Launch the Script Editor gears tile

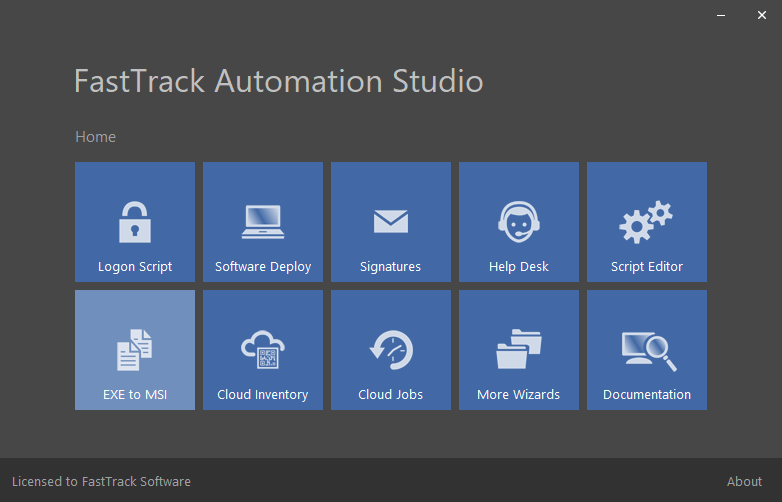pos(647,222)
